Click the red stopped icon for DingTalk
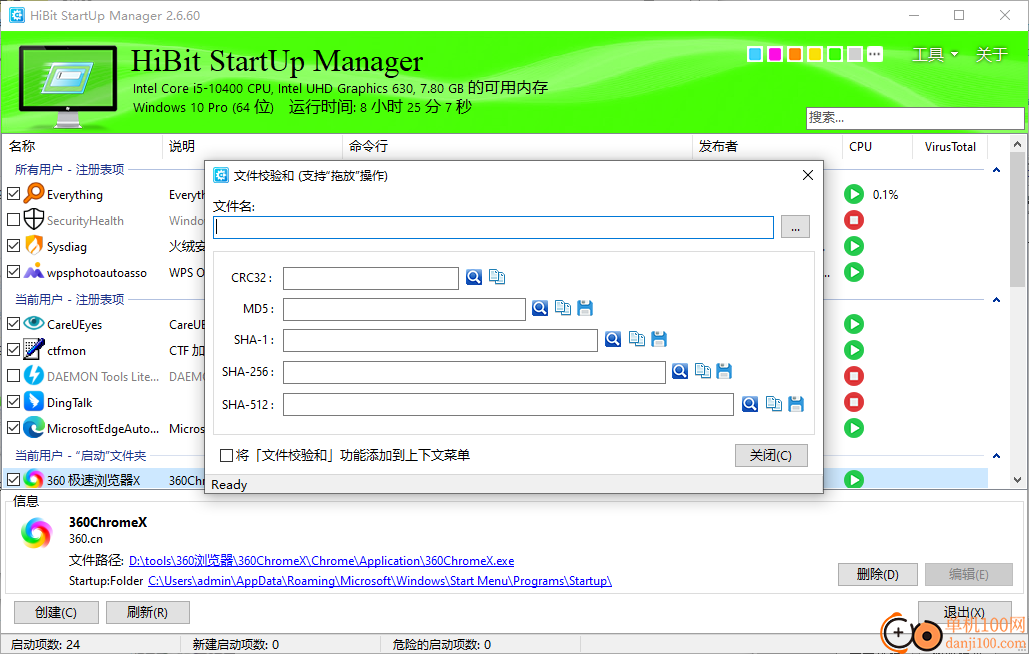Image resolution: width=1029 pixels, height=654 pixels. (x=854, y=402)
